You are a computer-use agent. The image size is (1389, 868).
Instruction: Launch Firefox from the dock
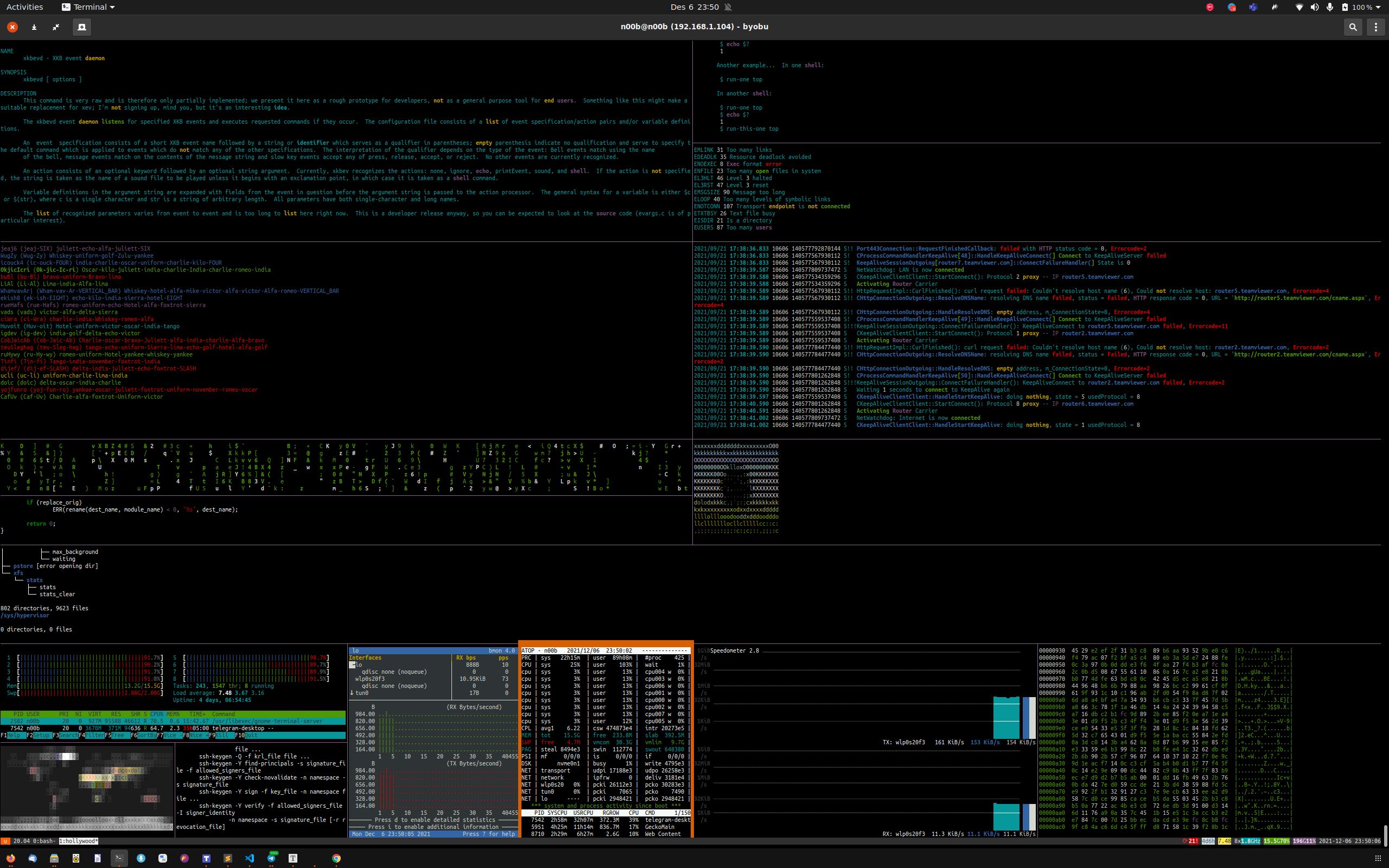[11, 859]
